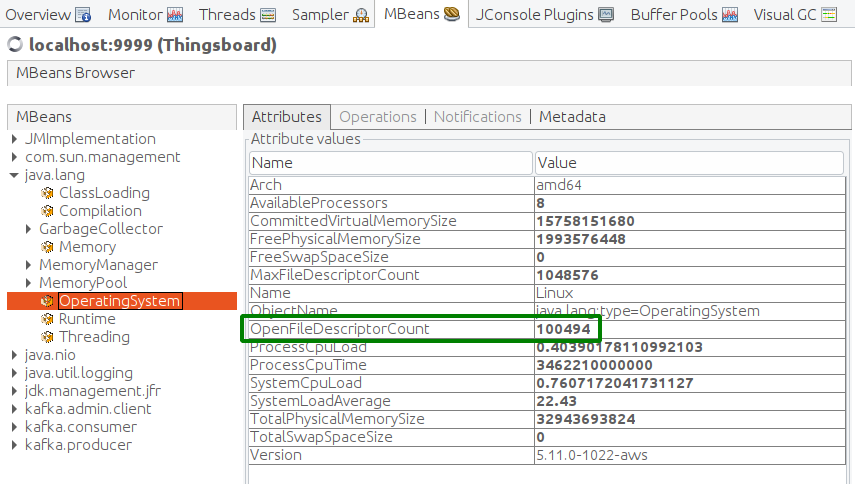
Task: Click the Value column header
Action: (x=690, y=163)
